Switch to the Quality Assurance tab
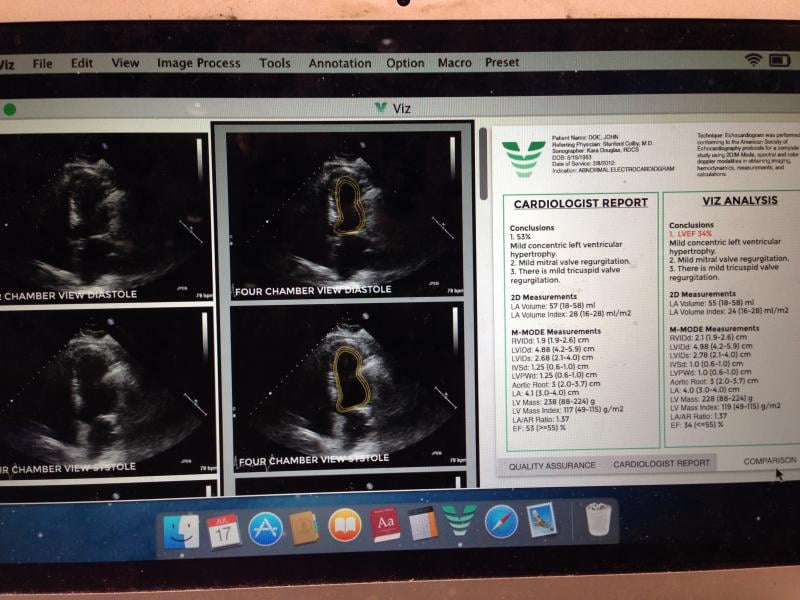This screenshot has height=600, width=800. click(551, 465)
